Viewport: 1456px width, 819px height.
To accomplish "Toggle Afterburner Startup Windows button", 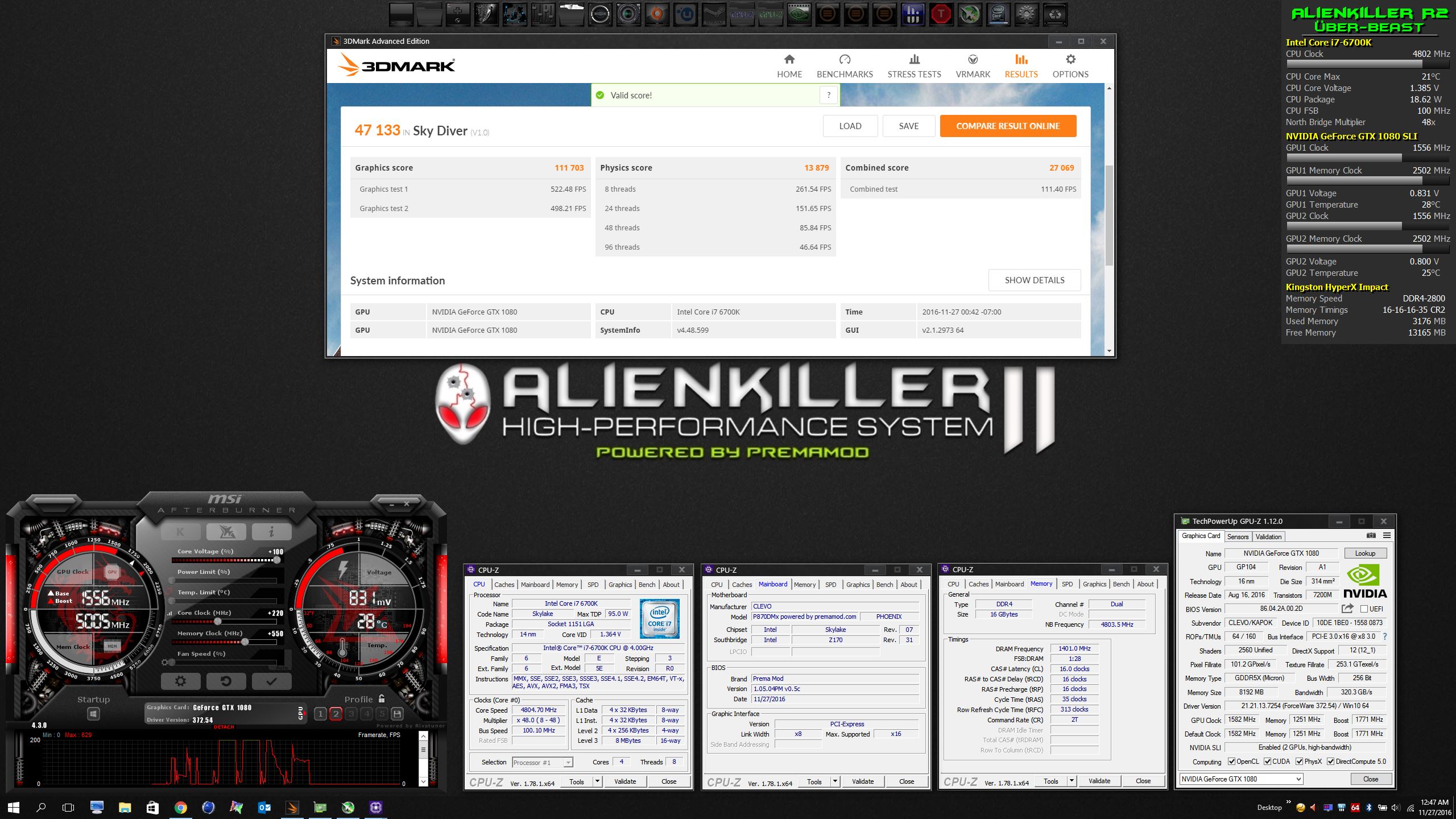I will tap(94, 714).
